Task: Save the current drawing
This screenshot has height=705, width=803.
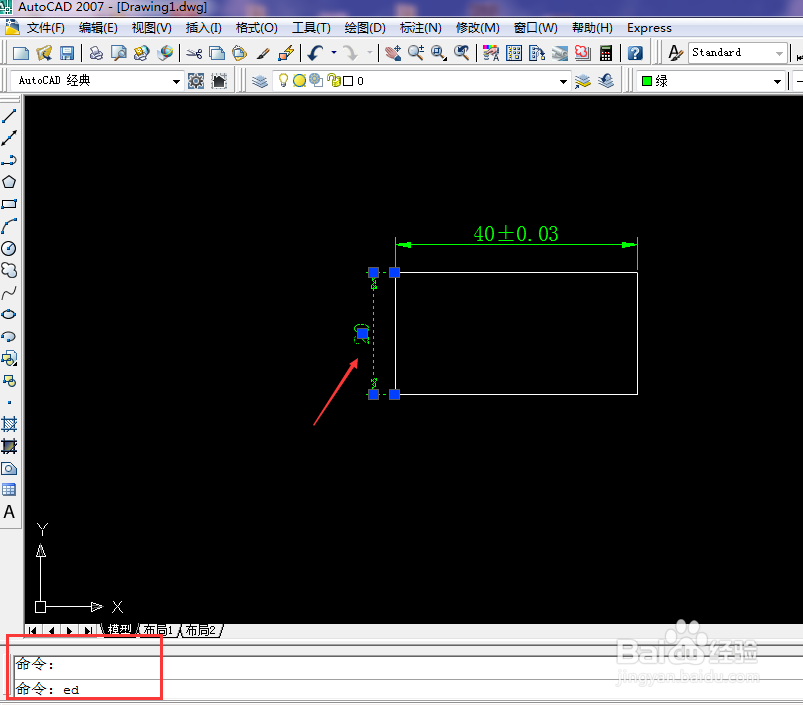Action: pos(67,53)
